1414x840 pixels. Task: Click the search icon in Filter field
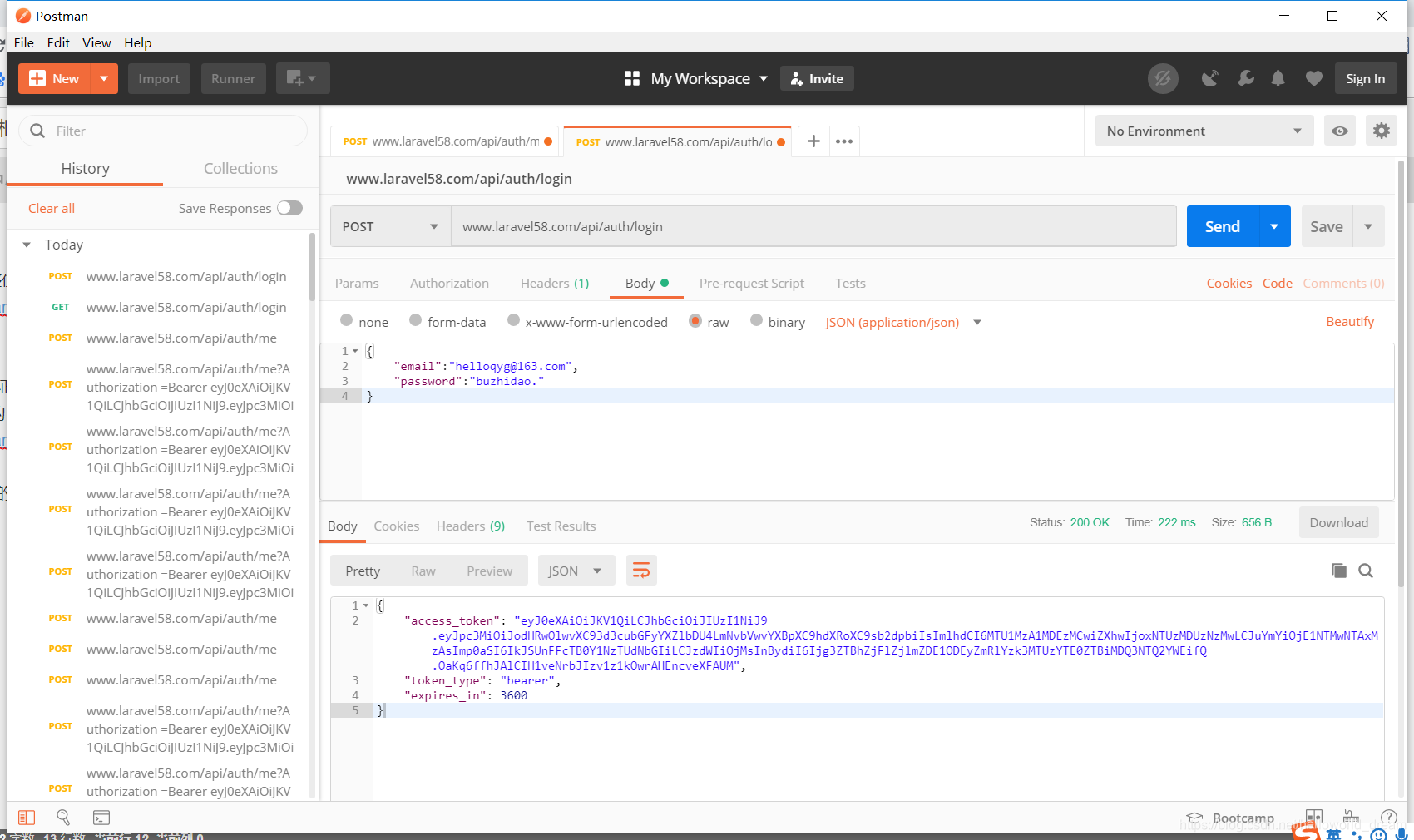click(x=37, y=131)
